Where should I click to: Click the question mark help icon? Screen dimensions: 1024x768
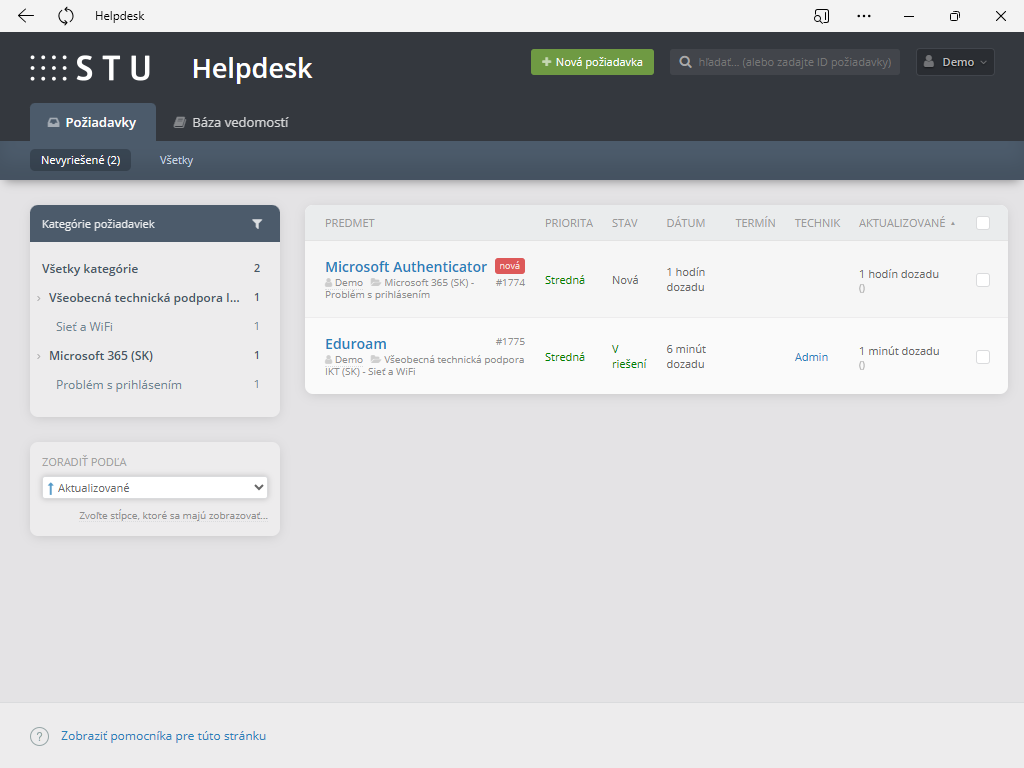[x=40, y=736]
